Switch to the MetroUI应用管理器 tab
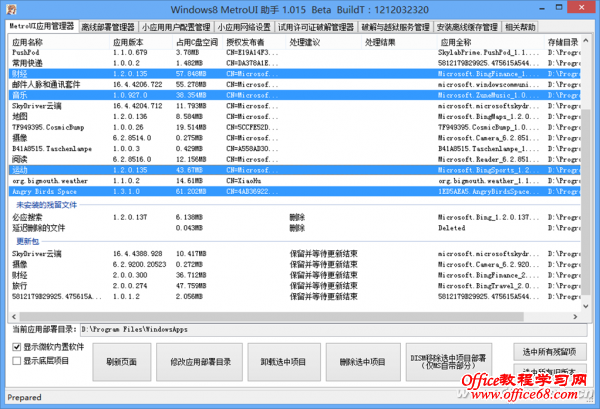The width and height of the screenshot is (600, 409). tap(42, 26)
